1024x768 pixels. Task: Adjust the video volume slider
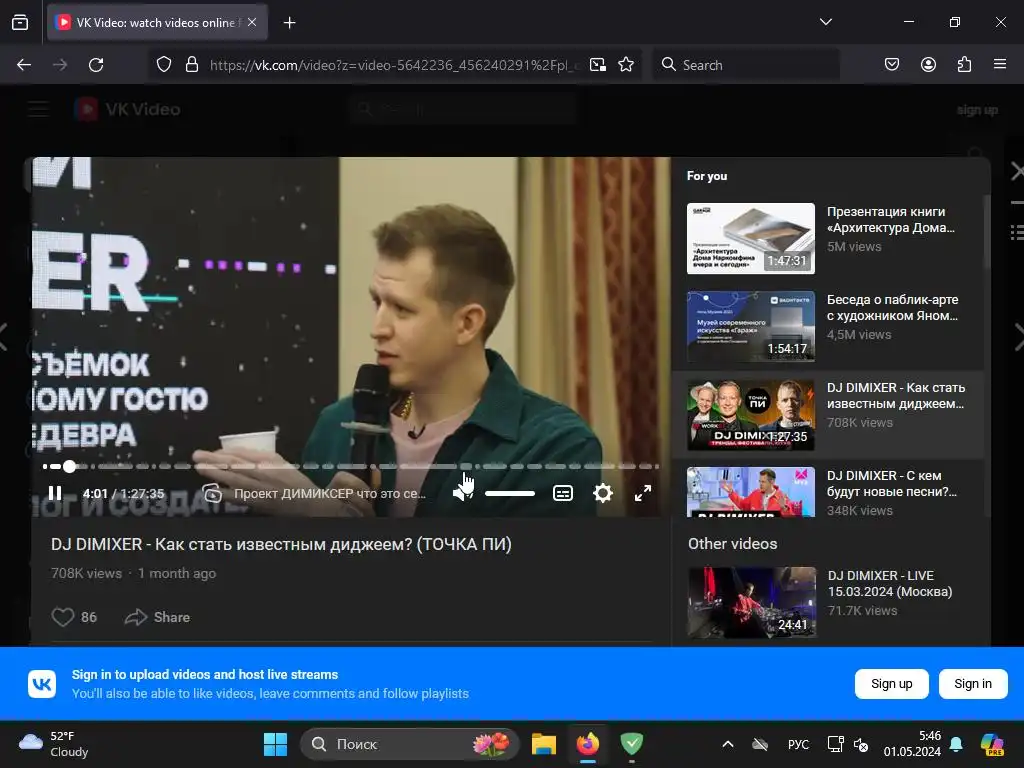click(510, 494)
